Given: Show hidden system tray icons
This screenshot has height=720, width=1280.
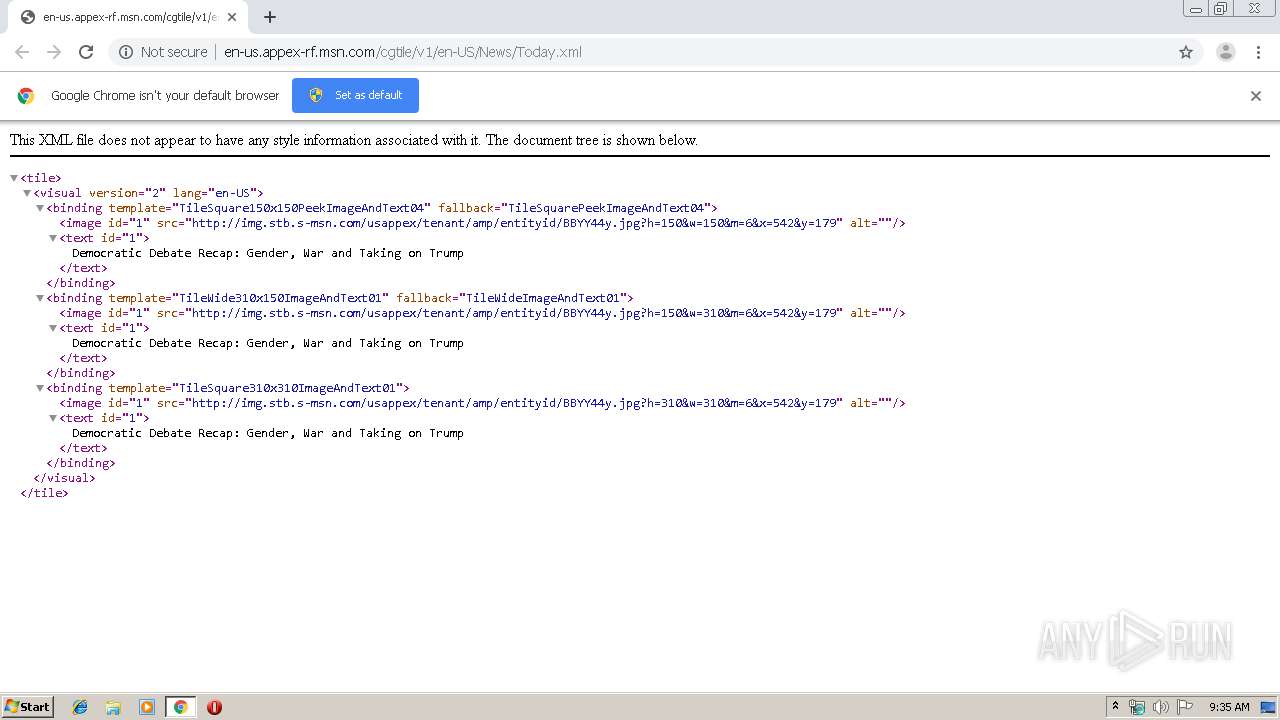Looking at the screenshot, I should coord(1116,707).
